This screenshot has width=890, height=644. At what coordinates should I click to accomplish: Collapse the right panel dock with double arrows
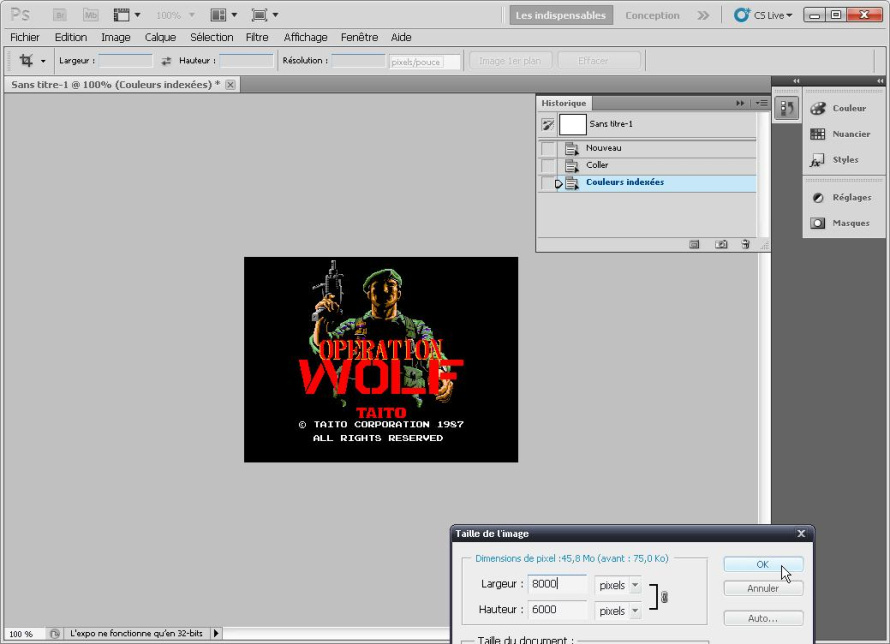(x=880, y=81)
